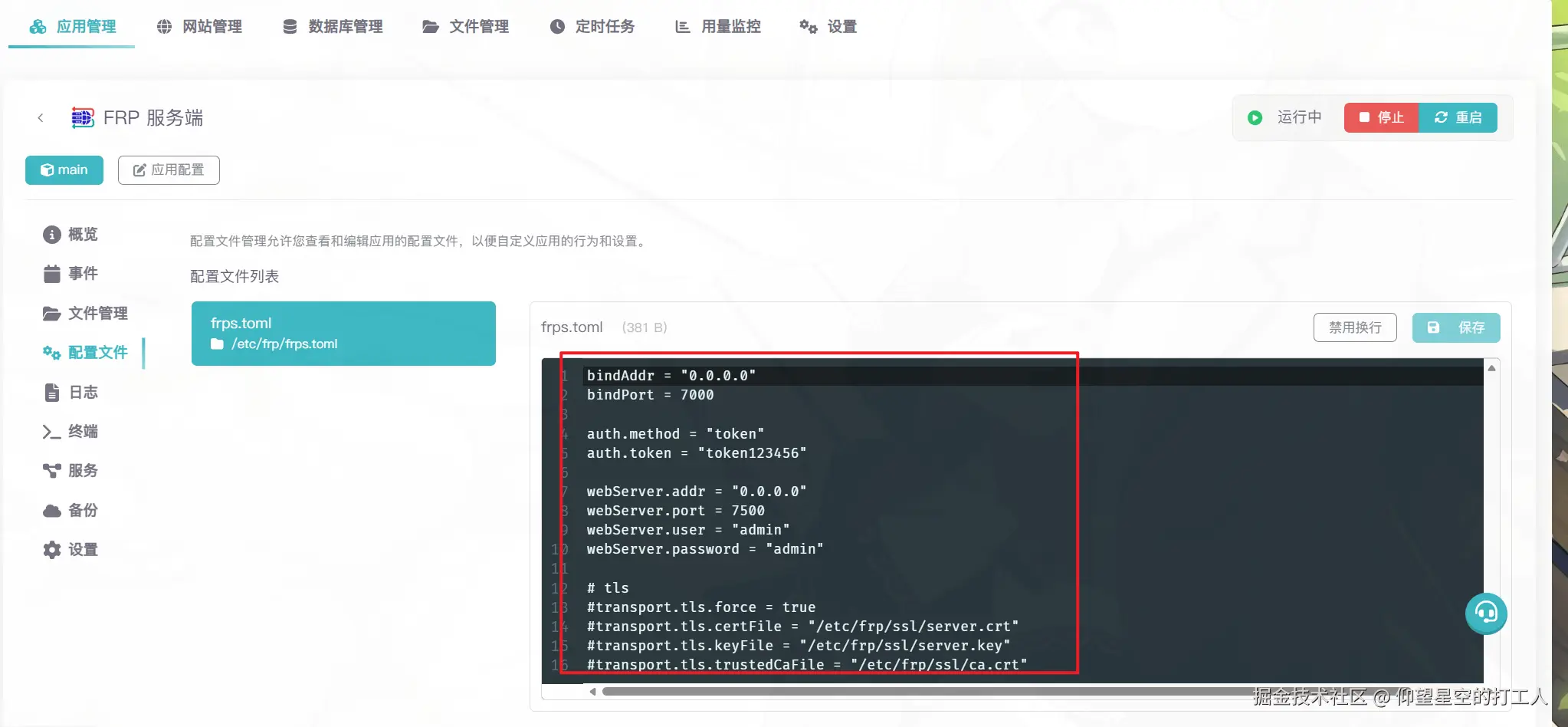
Task: Click the 终端 prompt icon
Action: [x=51, y=432]
